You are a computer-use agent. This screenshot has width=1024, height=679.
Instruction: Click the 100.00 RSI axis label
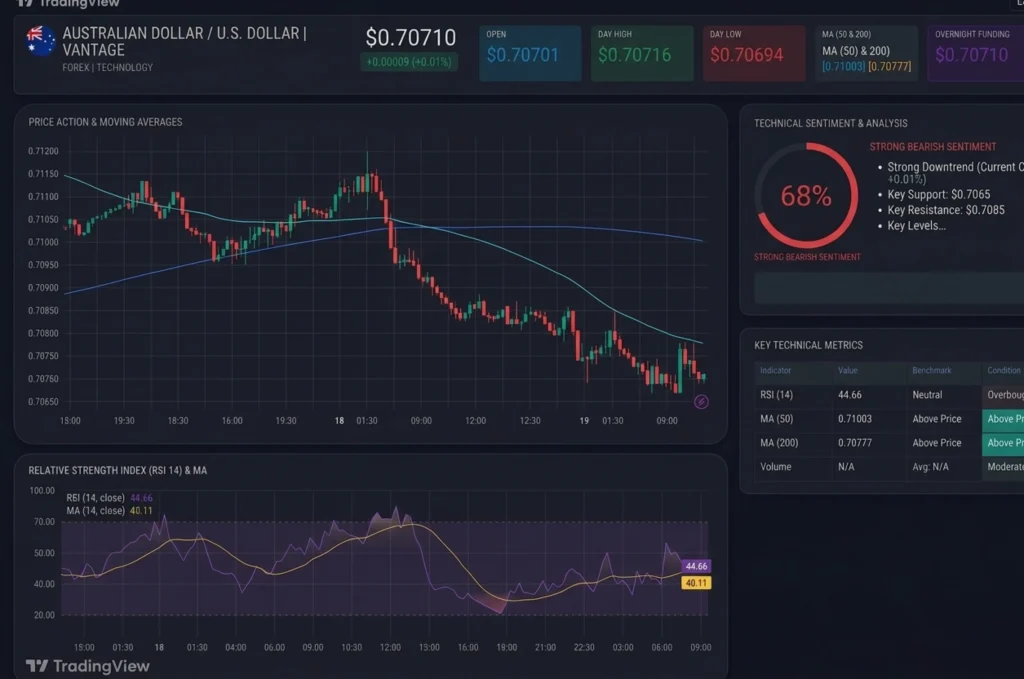pyautogui.click(x=42, y=490)
